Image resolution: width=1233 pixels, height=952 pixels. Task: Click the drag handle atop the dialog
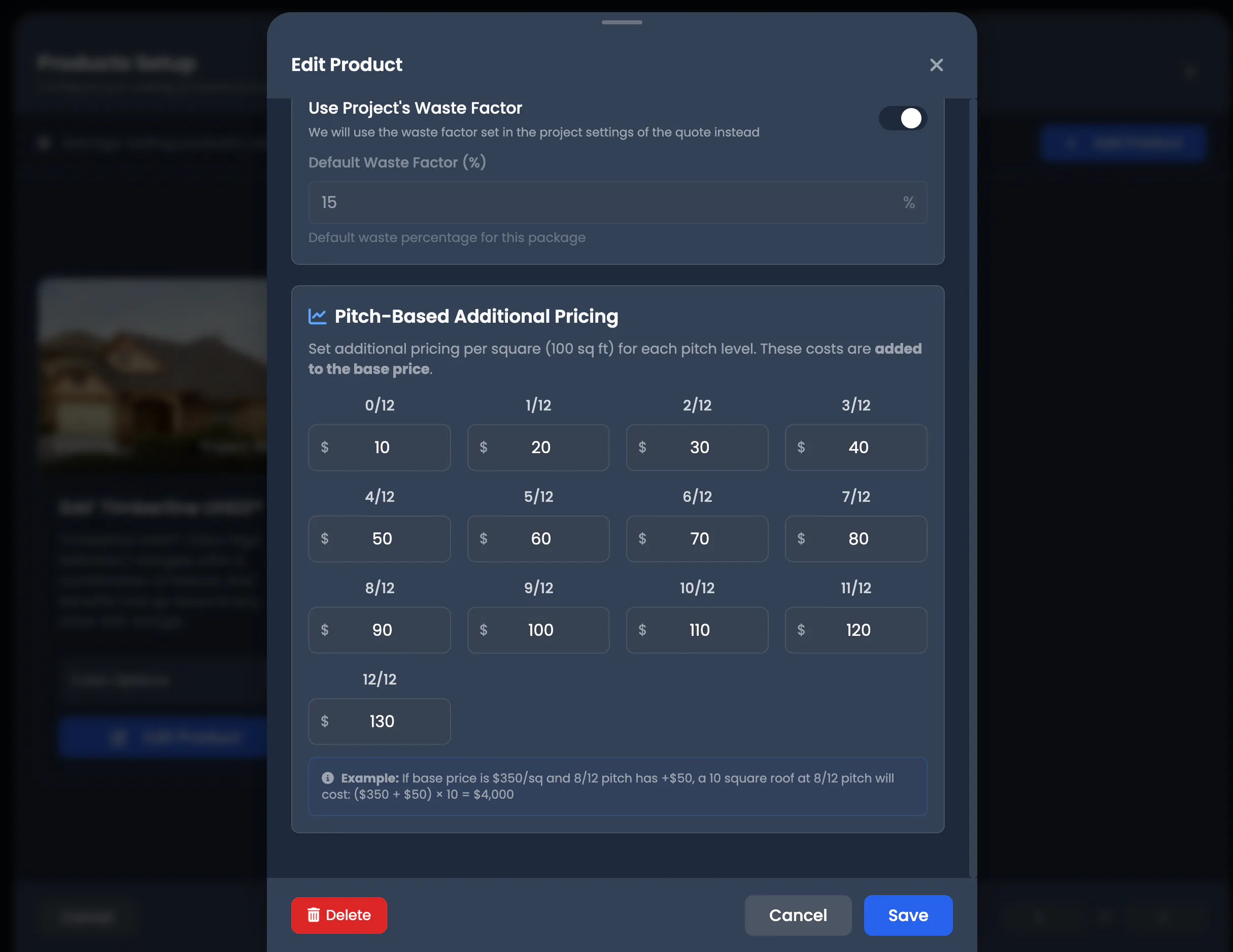pos(622,22)
